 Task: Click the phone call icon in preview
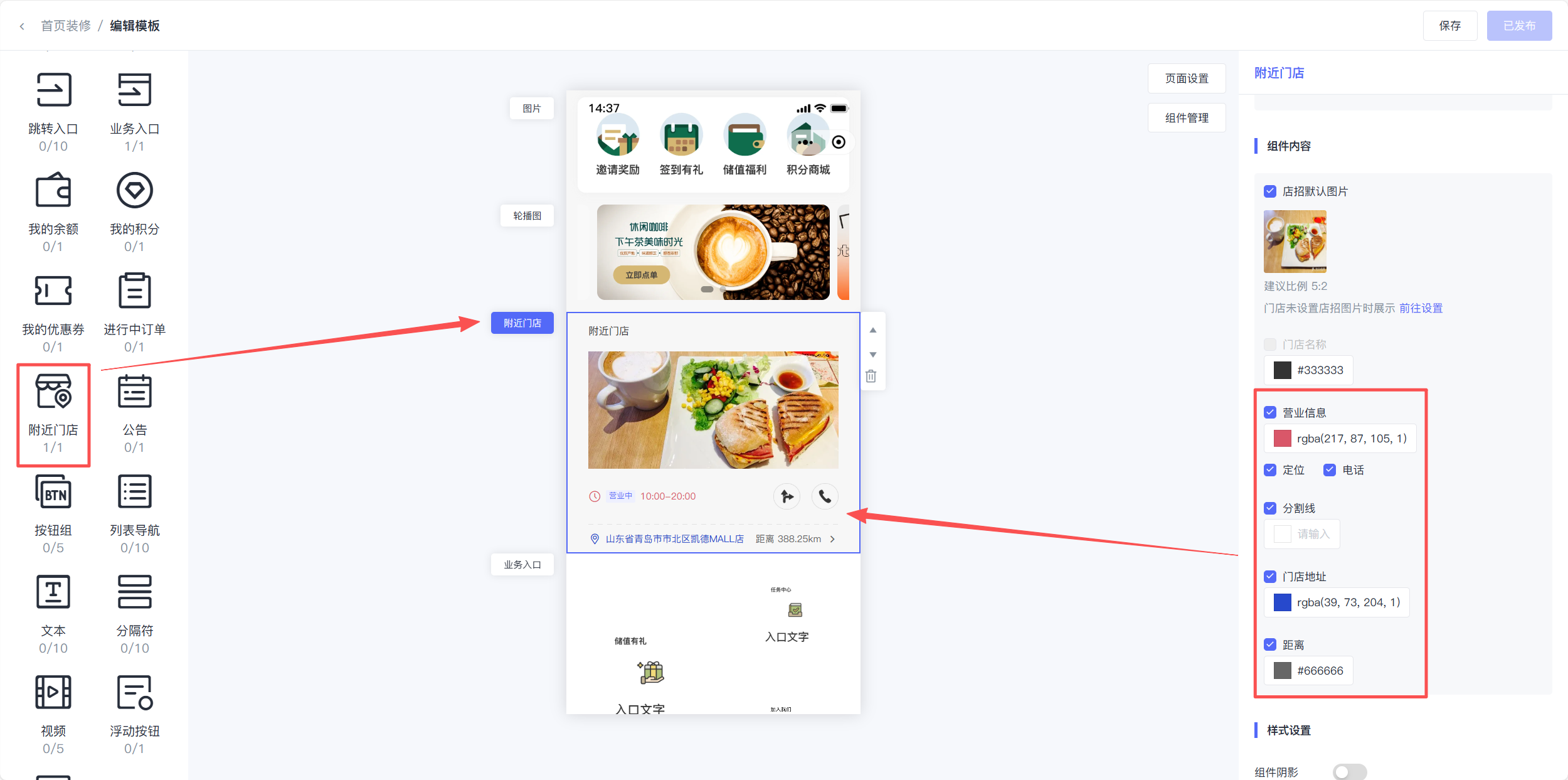[825, 496]
